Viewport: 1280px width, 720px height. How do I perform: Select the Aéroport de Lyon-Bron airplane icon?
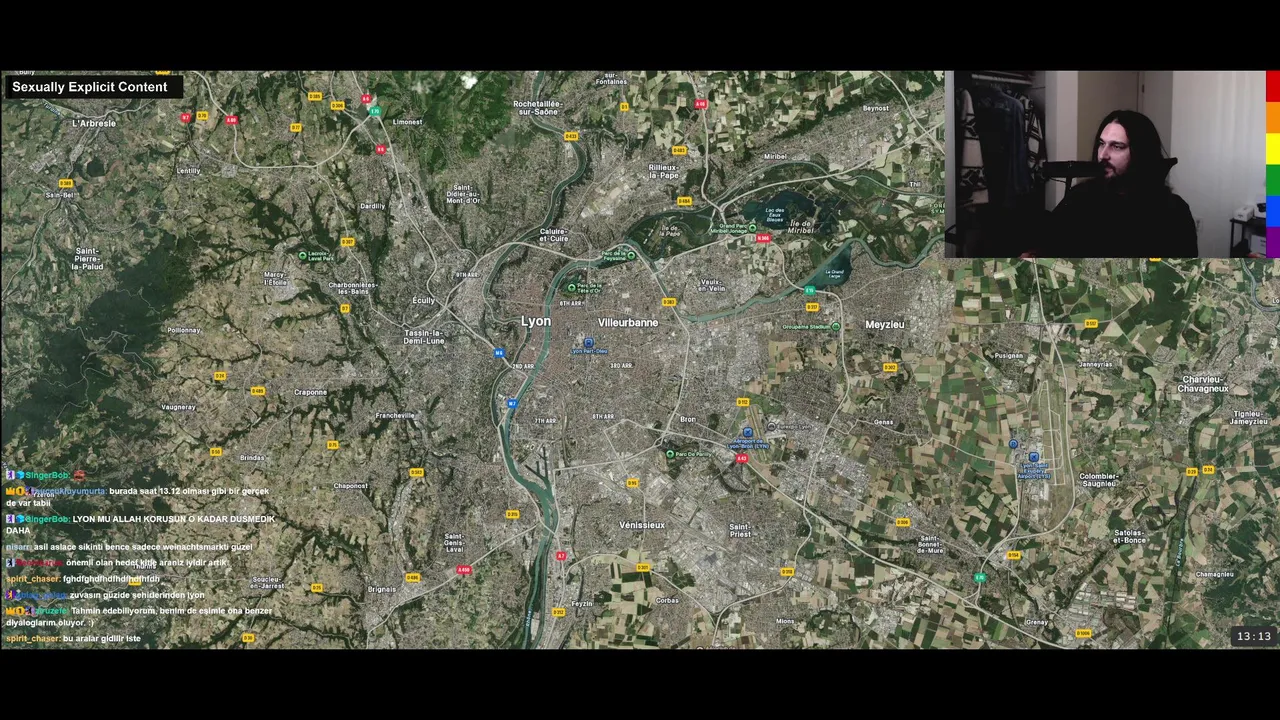(x=747, y=432)
